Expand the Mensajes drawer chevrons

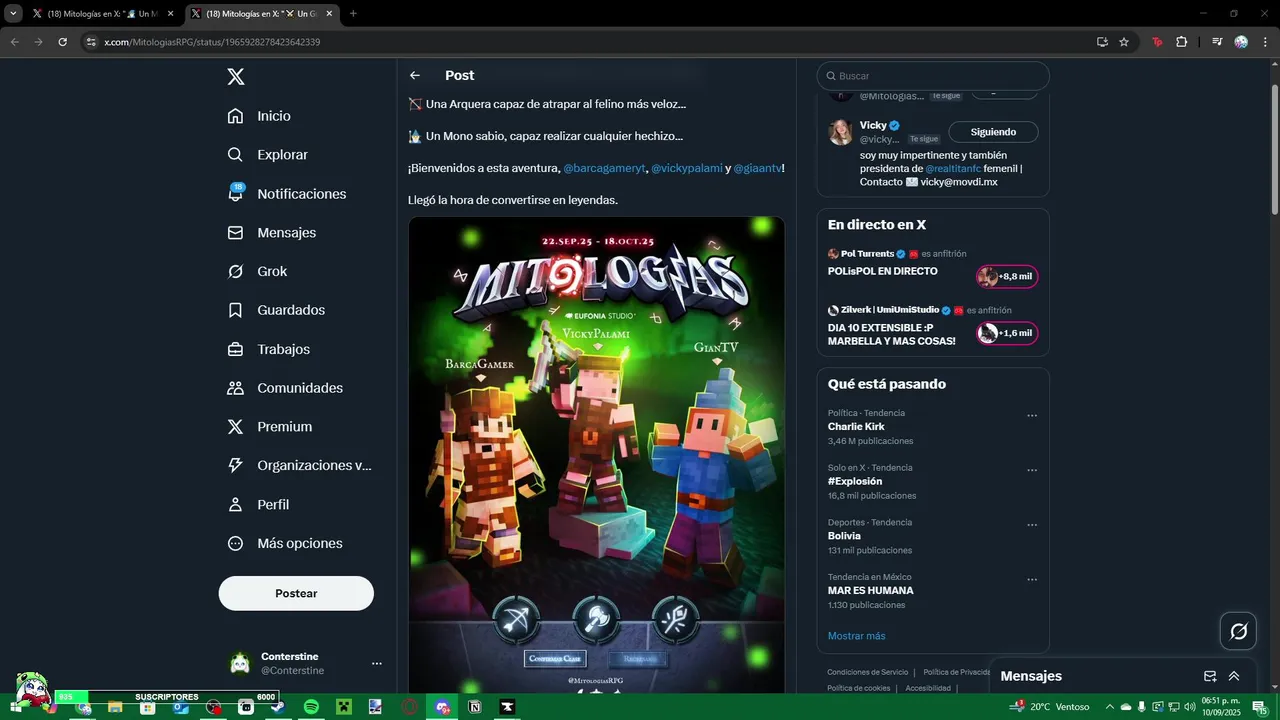tap(1234, 676)
